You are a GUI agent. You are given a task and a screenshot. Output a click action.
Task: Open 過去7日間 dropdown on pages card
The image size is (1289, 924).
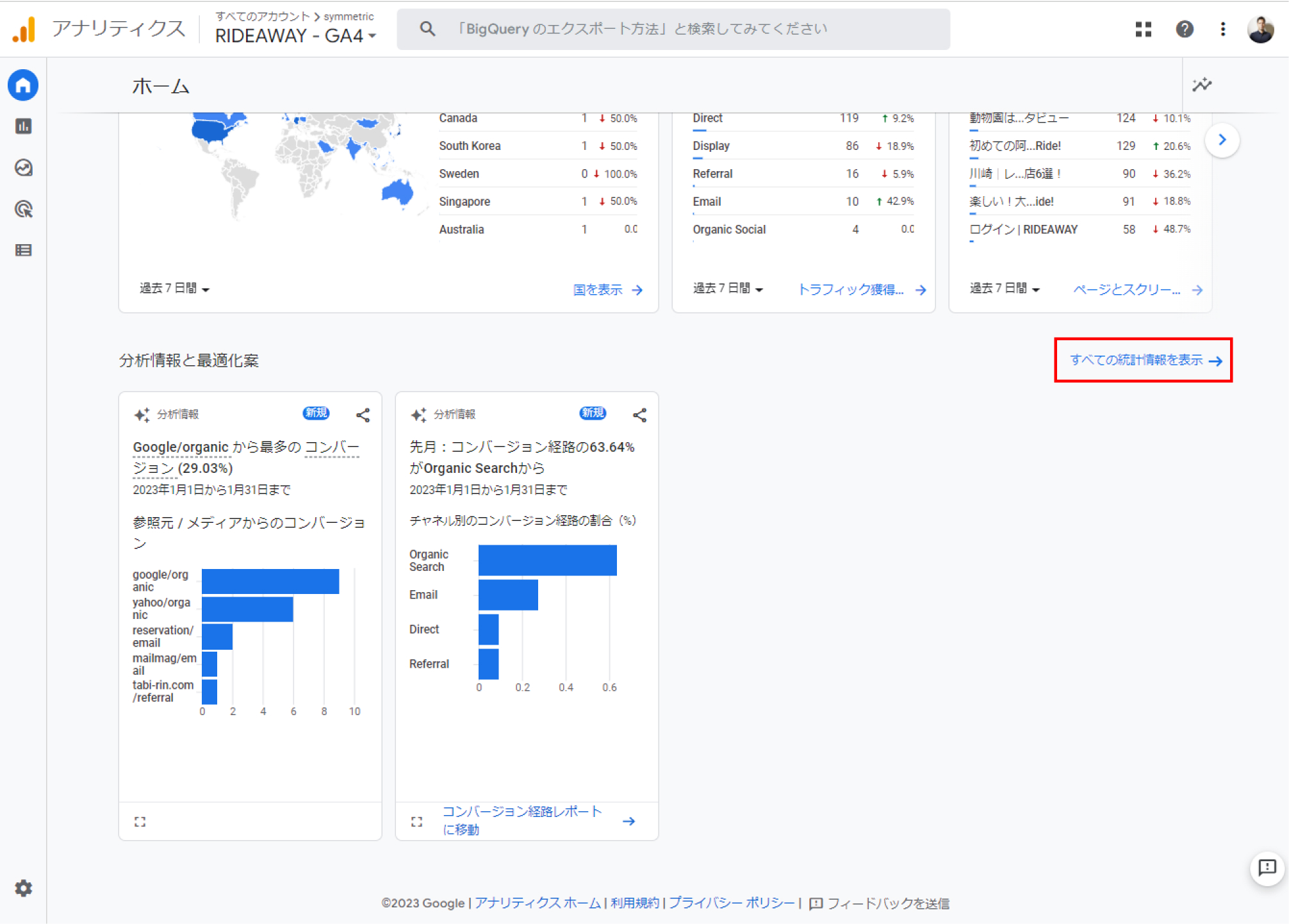click(1005, 288)
